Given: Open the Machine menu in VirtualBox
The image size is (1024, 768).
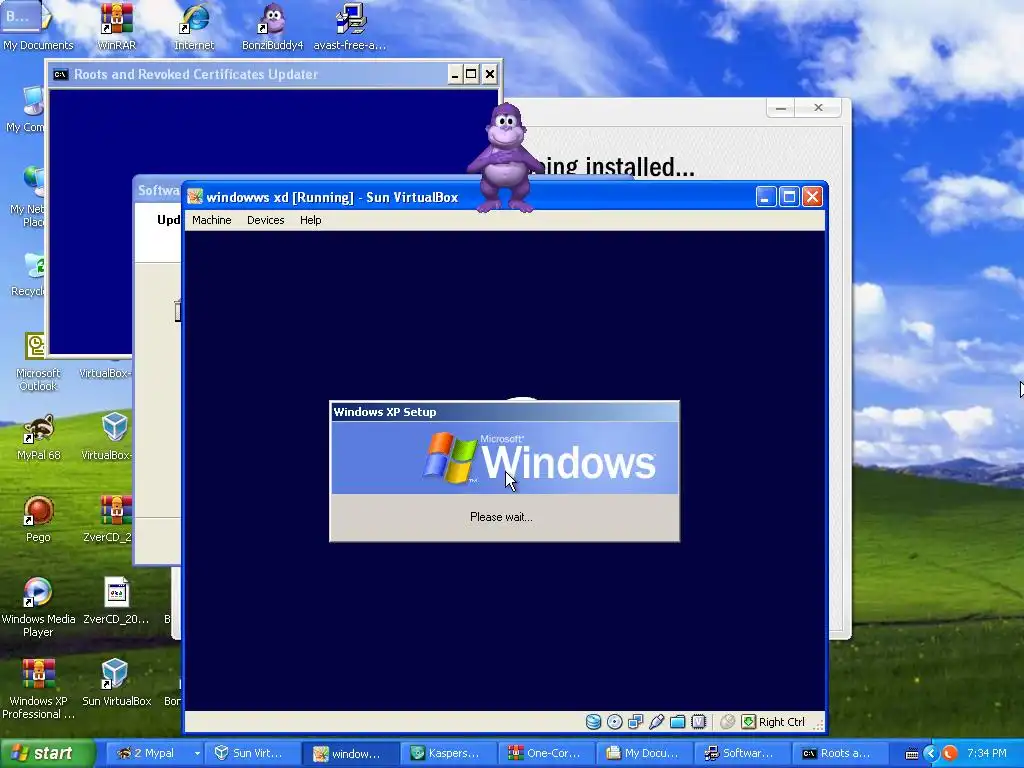Looking at the screenshot, I should click(x=211, y=220).
